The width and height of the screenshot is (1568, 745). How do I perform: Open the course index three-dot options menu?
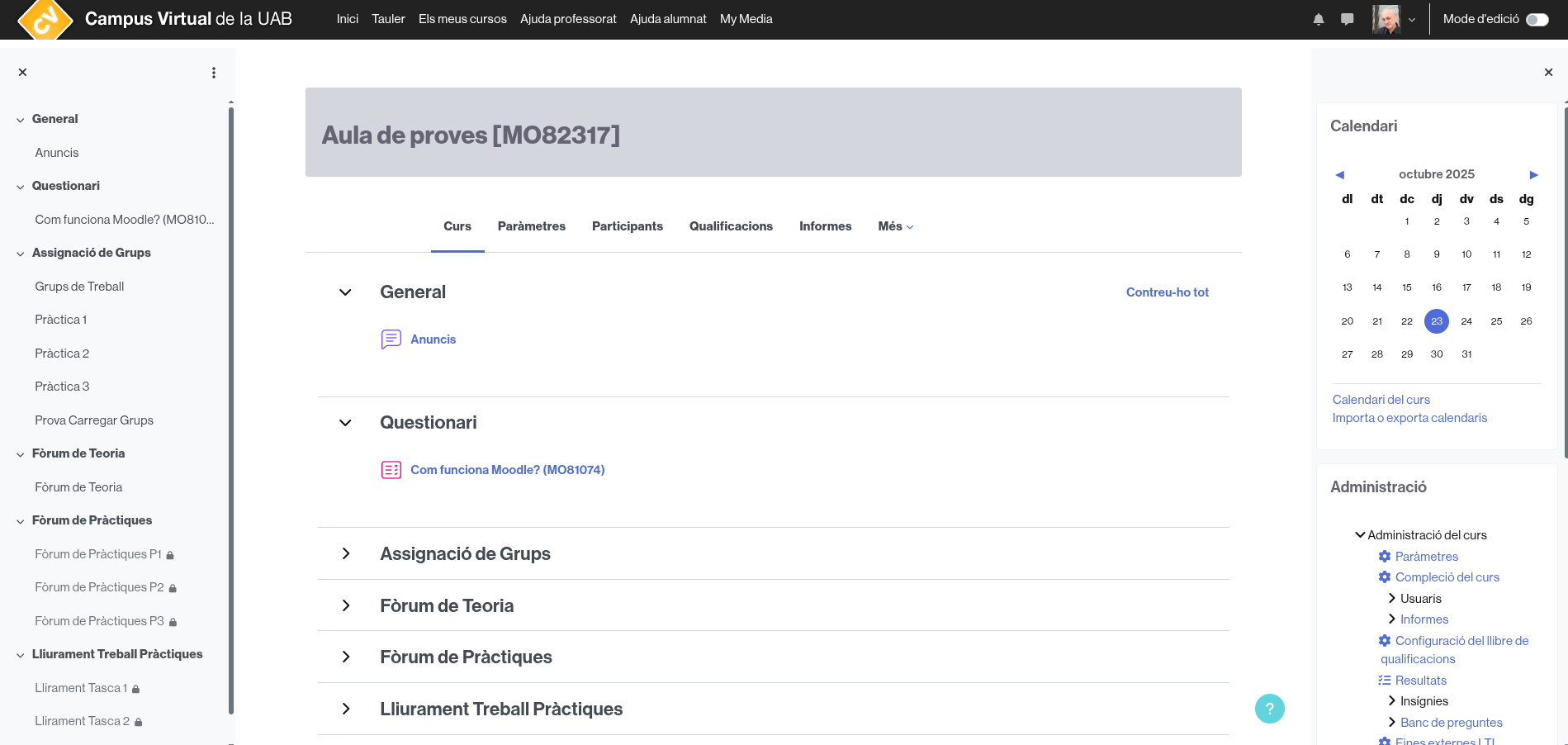click(214, 73)
